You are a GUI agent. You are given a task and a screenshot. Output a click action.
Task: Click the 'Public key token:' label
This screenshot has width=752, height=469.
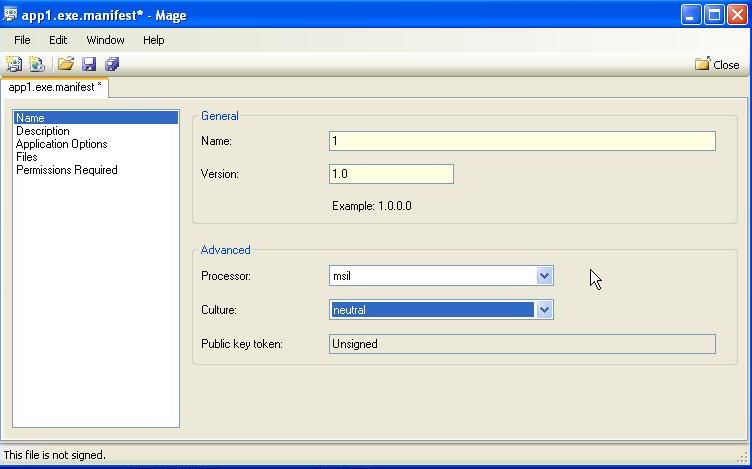coord(242,344)
